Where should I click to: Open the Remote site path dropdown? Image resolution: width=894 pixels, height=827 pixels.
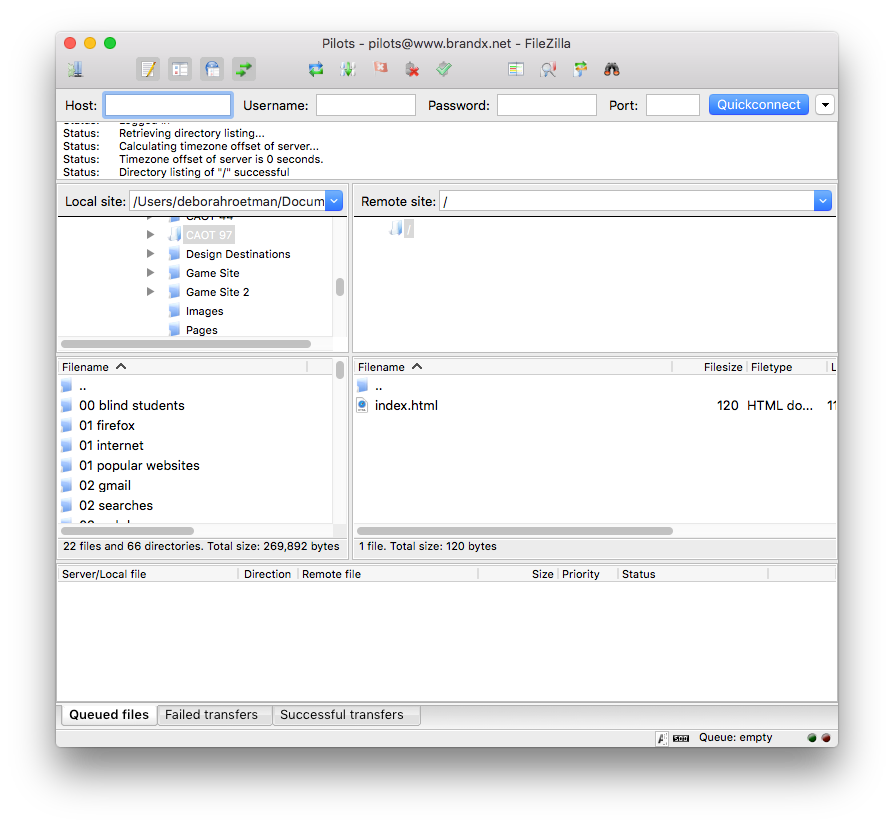pyautogui.click(x=823, y=201)
